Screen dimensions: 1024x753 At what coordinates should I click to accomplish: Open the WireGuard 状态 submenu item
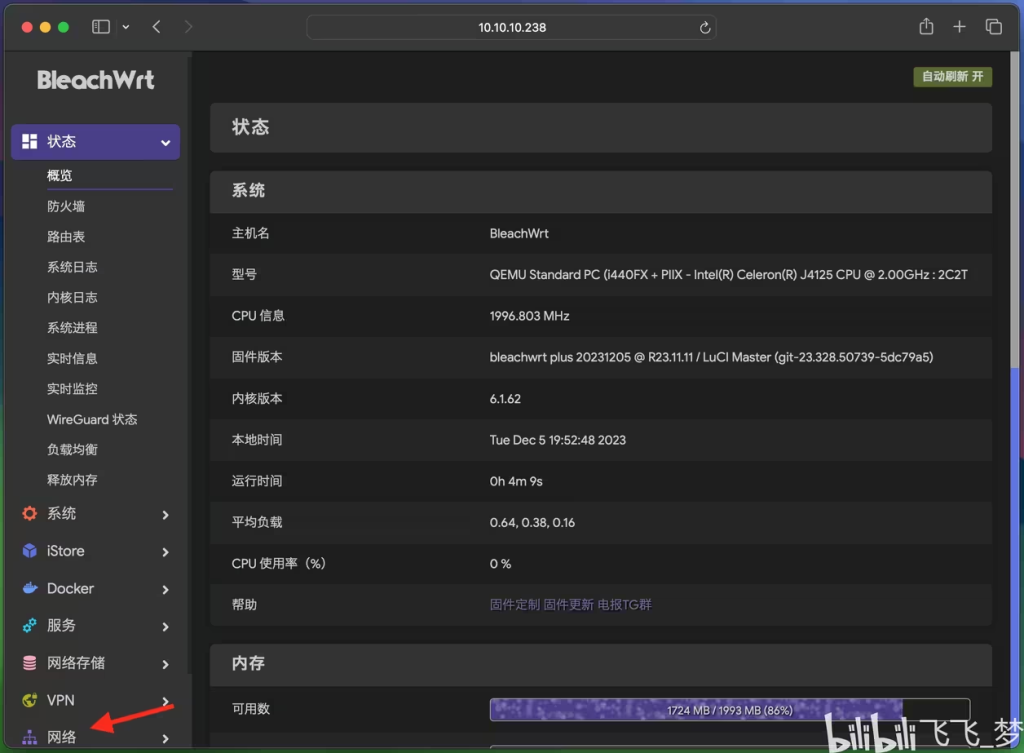coord(92,419)
